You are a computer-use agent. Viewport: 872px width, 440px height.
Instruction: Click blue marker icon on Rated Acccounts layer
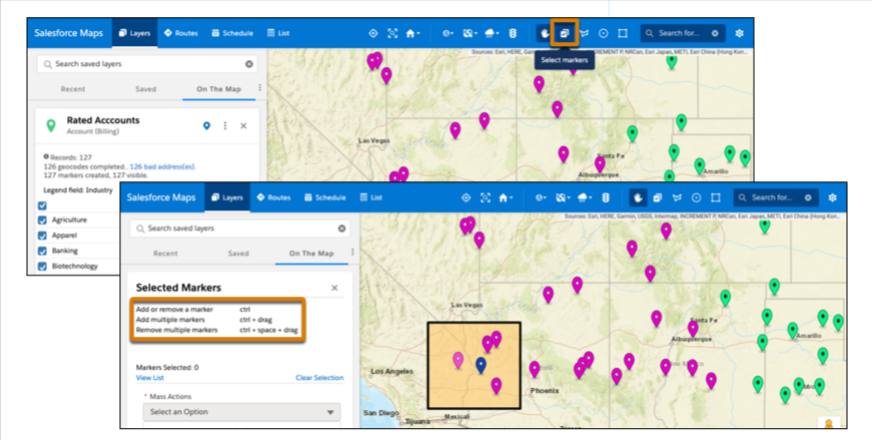(x=206, y=126)
